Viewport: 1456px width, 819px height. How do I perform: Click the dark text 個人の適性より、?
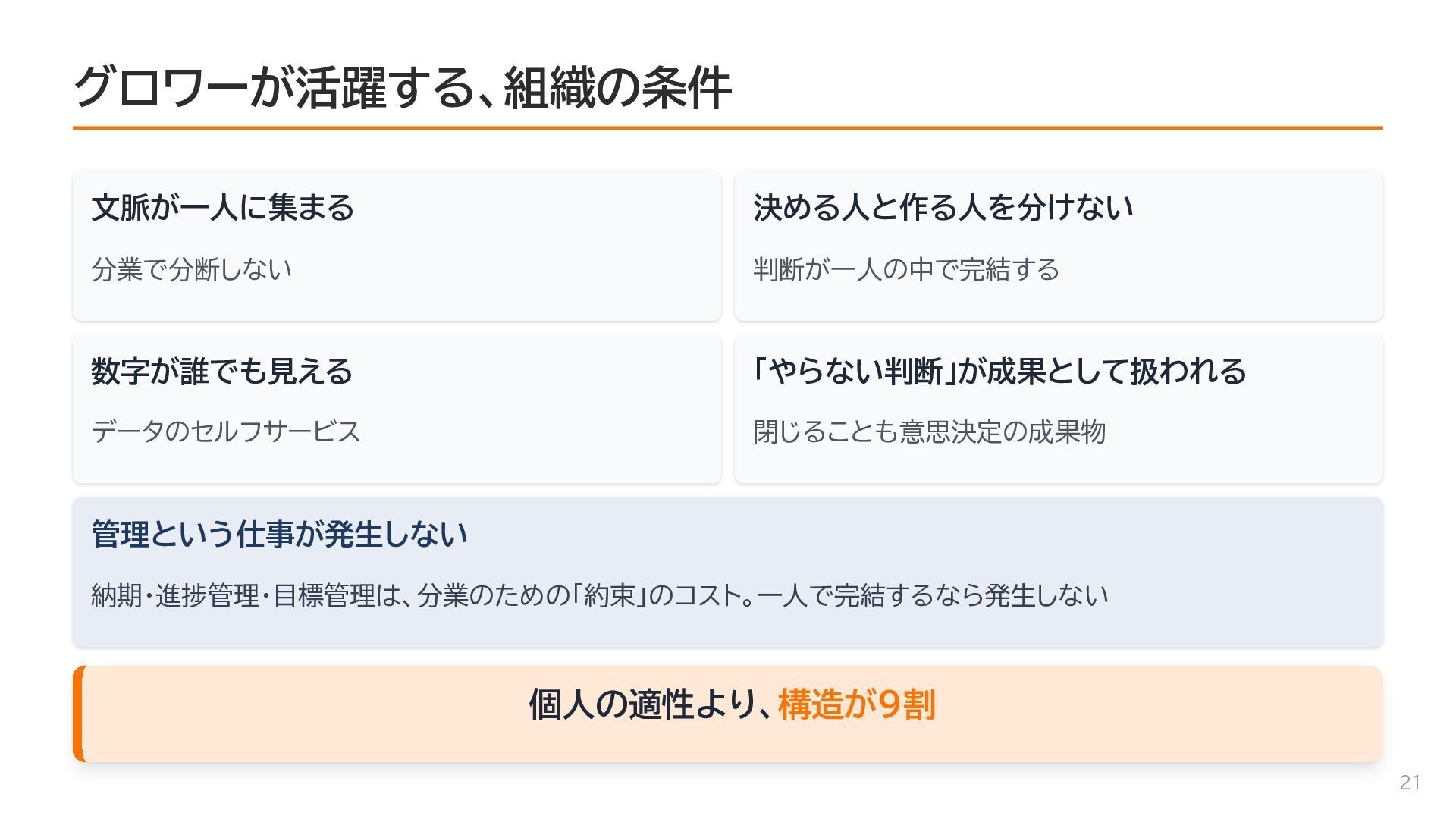[653, 704]
